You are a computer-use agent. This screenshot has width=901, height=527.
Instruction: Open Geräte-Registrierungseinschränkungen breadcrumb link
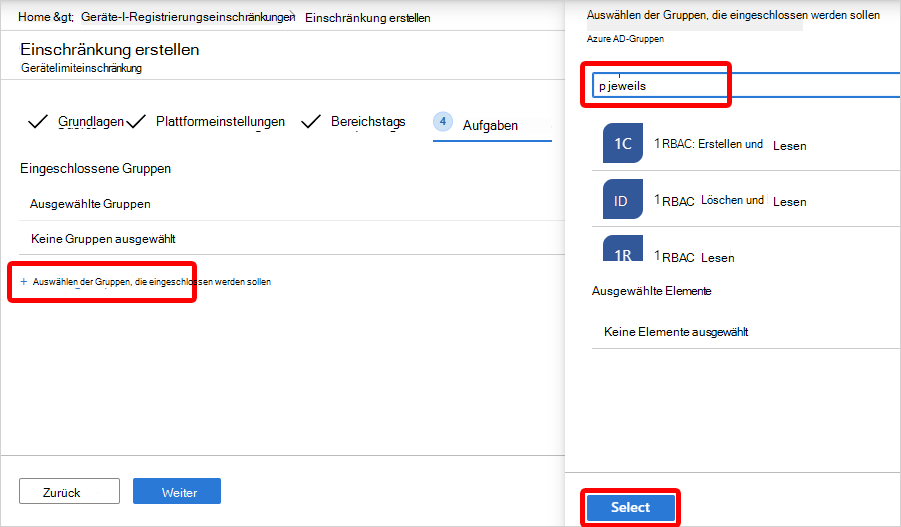tap(188, 17)
